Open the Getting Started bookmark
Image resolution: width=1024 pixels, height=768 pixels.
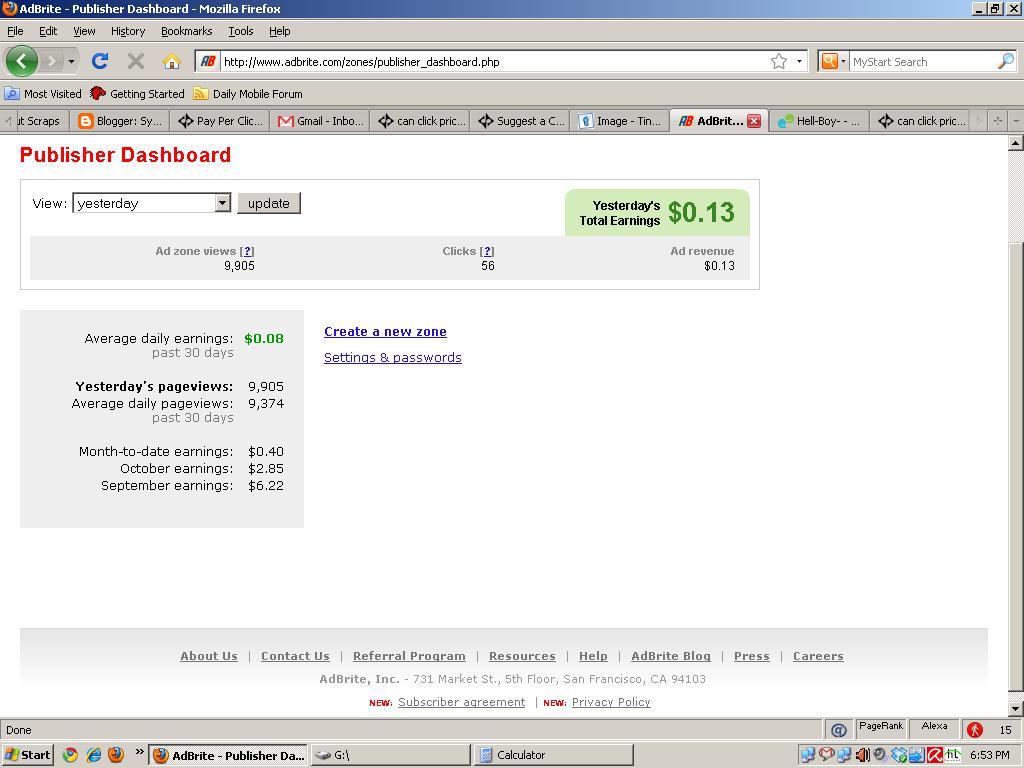(x=138, y=94)
